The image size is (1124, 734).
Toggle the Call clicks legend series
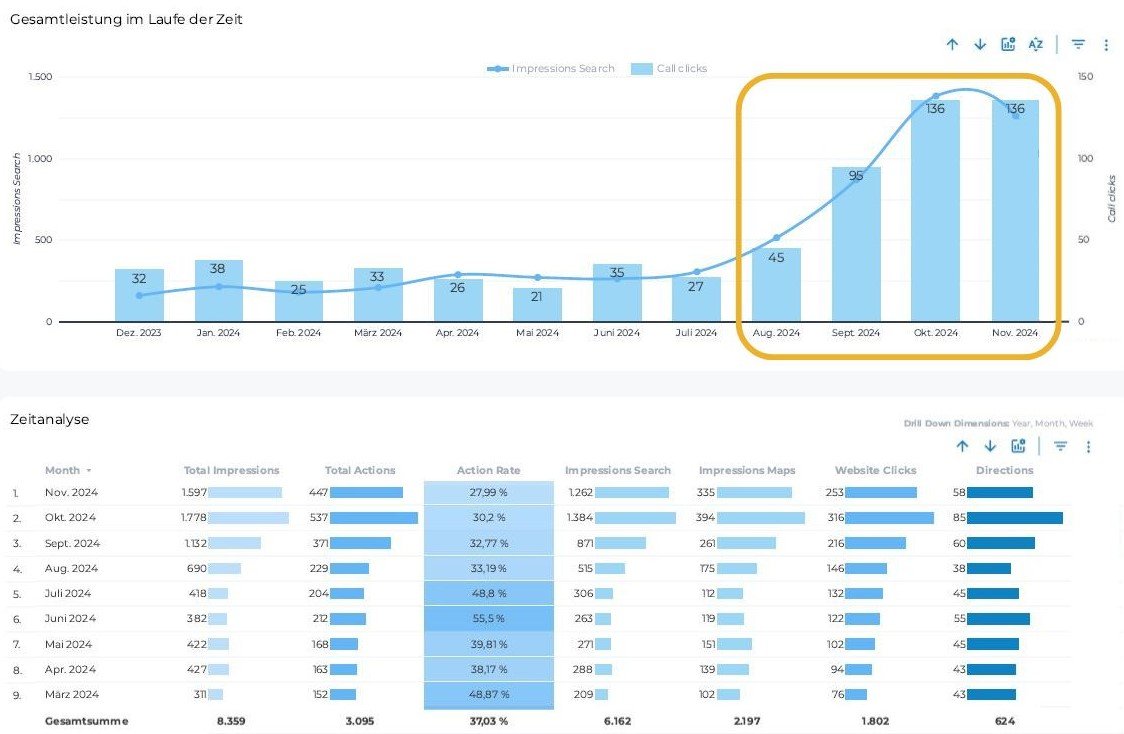[x=670, y=69]
